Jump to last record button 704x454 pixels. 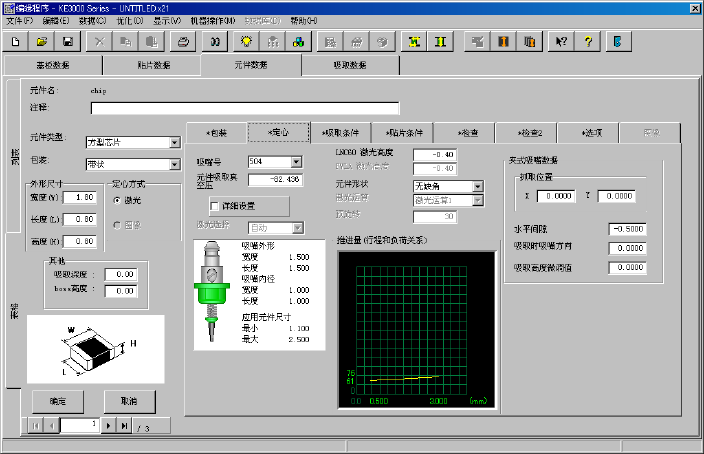coord(124,426)
